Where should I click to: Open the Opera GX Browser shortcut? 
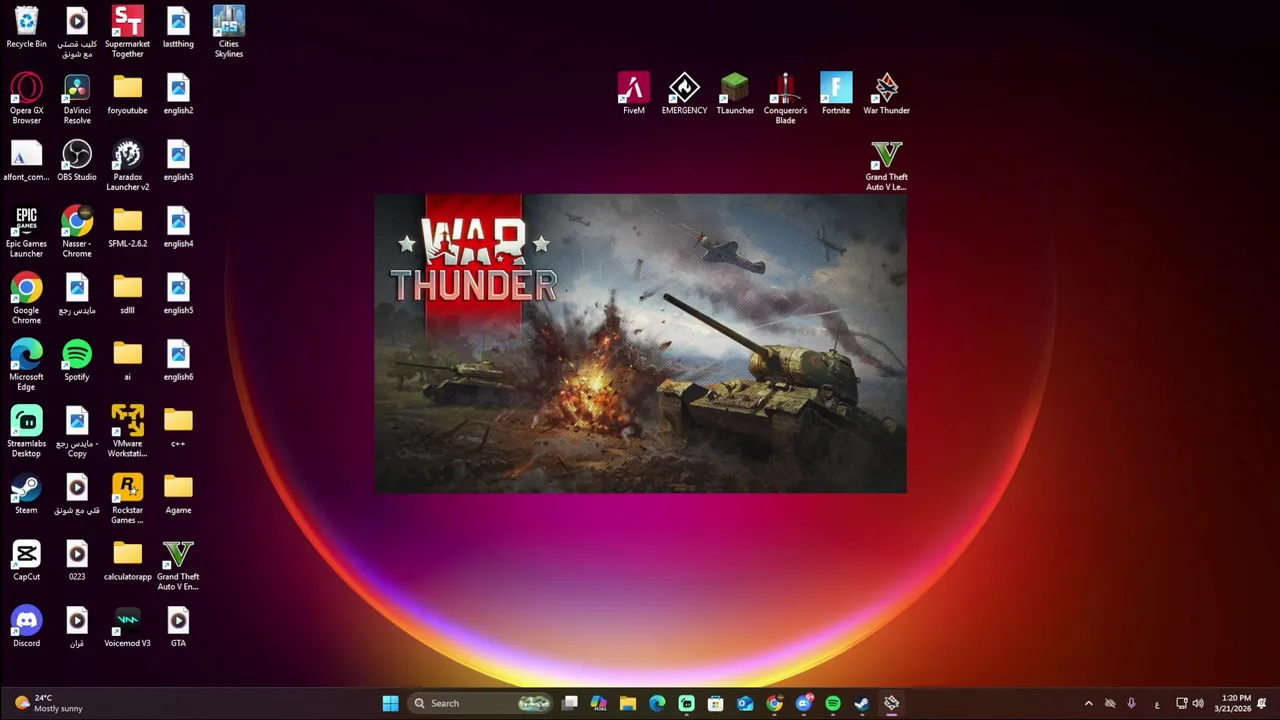[x=26, y=98]
